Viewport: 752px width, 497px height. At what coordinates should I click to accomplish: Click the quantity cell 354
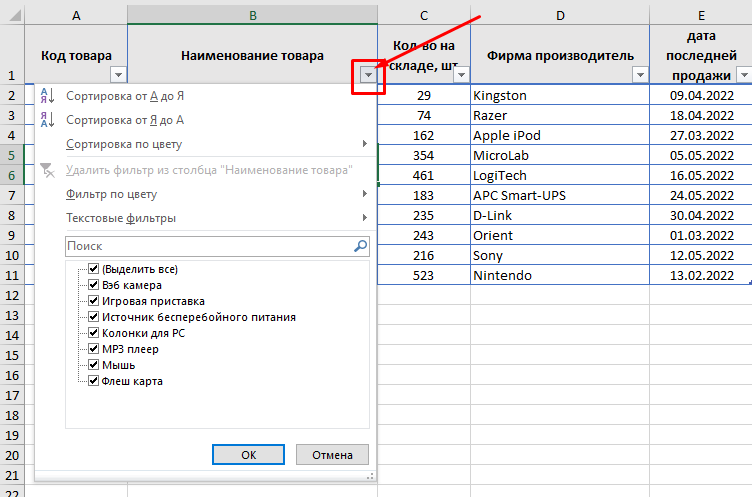(x=424, y=155)
